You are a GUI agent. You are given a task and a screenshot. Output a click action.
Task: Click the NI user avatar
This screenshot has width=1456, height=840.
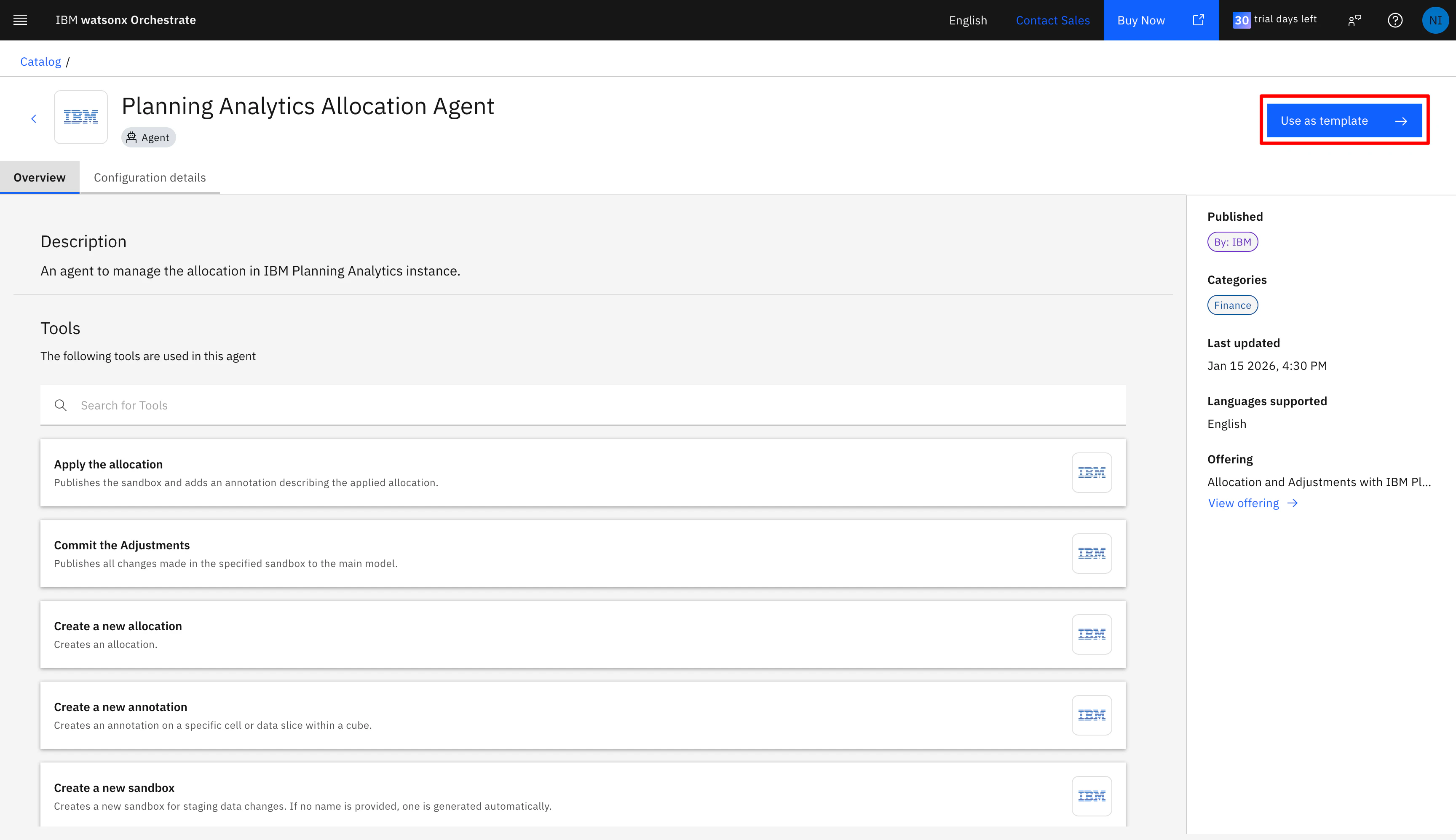(1435, 20)
